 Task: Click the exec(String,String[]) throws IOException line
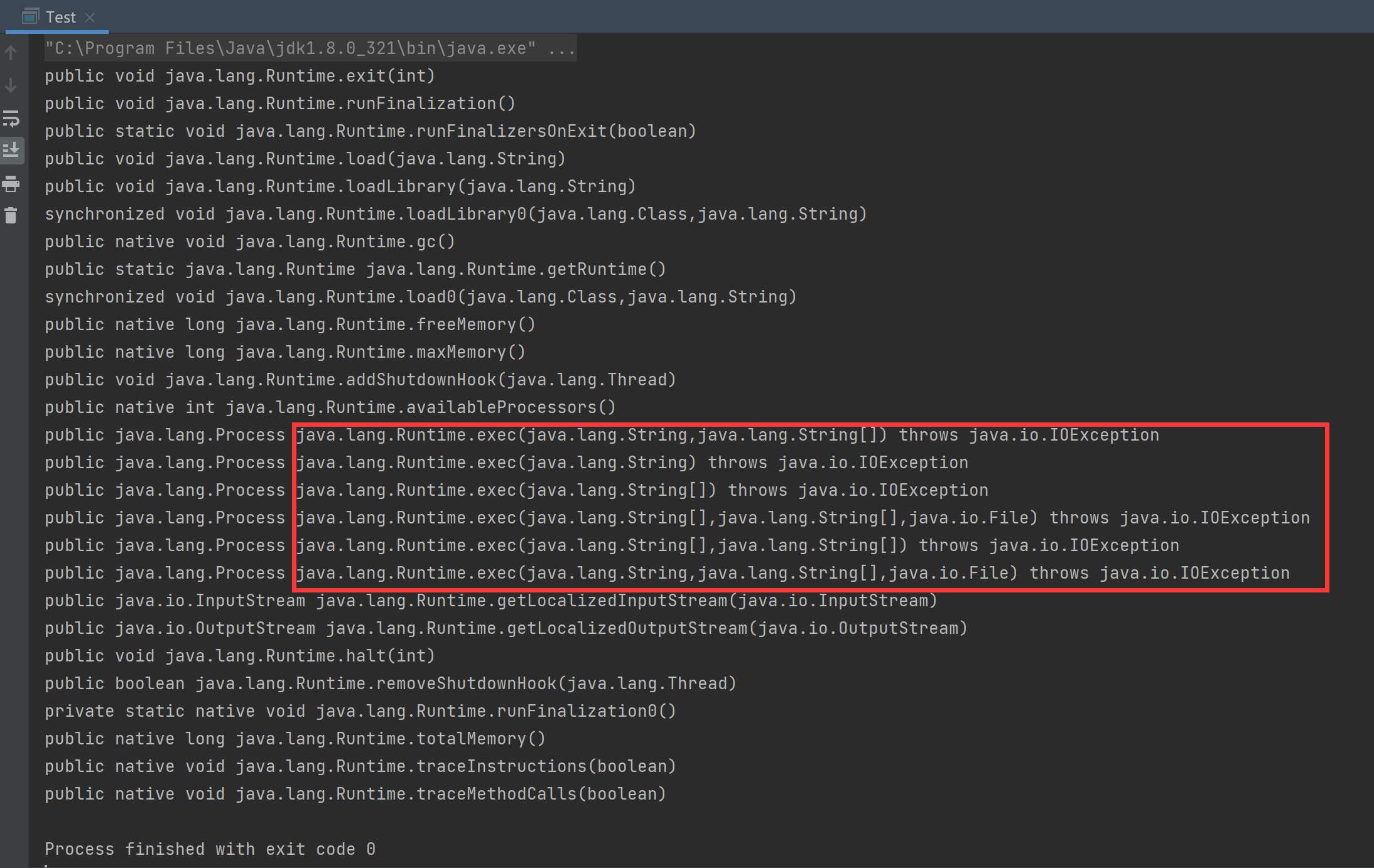(602, 435)
